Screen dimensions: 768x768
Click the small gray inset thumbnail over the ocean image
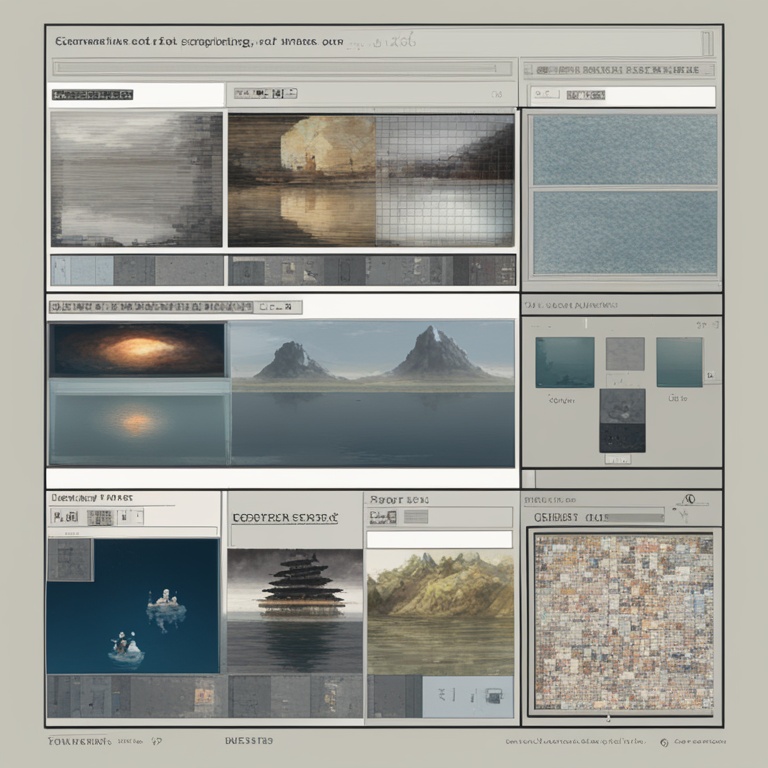click(70, 560)
